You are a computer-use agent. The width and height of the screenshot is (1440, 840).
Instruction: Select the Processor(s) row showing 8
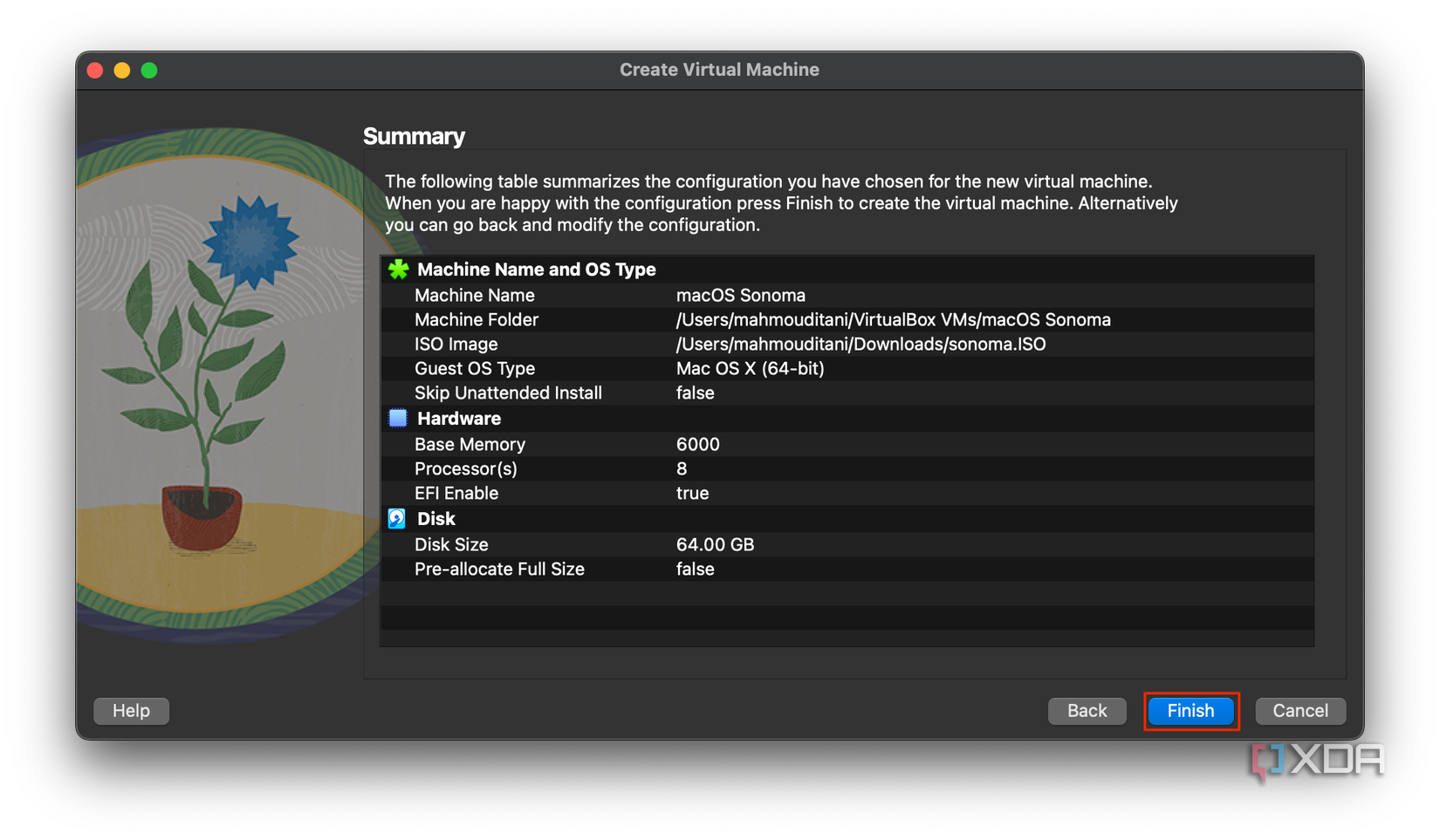pos(681,468)
